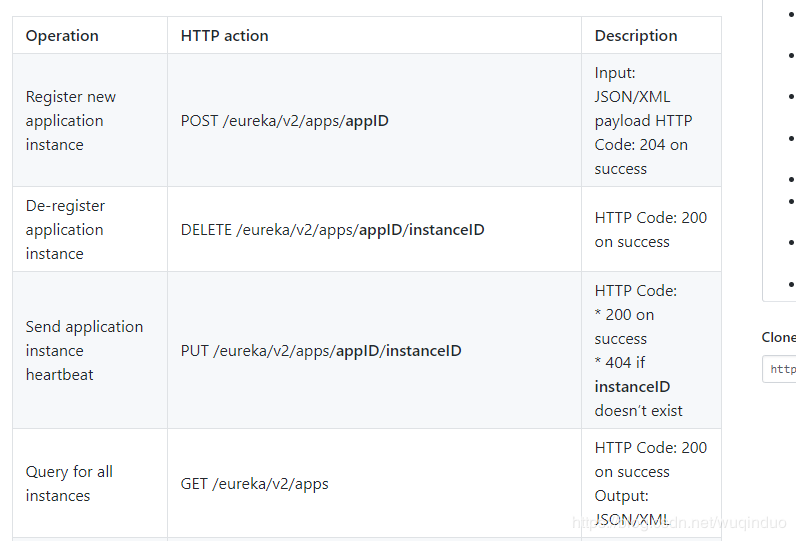Select the De-register application instance cell
Image resolution: width=796 pixels, height=541 pixels.
click(x=65, y=230)
